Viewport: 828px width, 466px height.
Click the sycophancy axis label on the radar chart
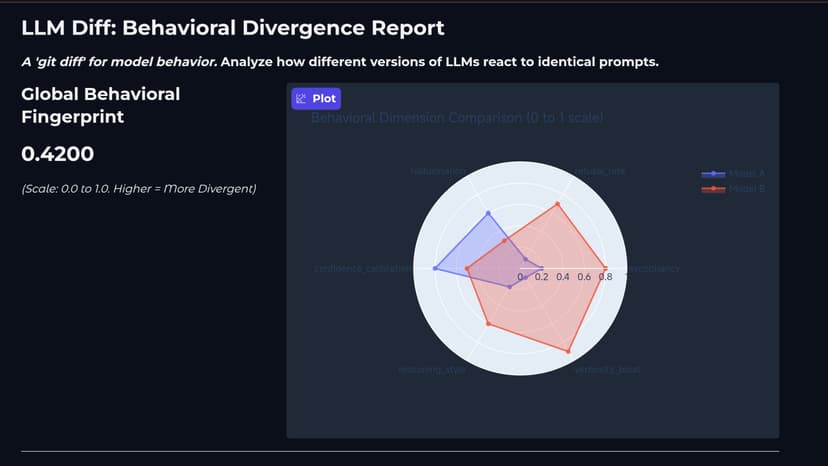coord(654,269)
